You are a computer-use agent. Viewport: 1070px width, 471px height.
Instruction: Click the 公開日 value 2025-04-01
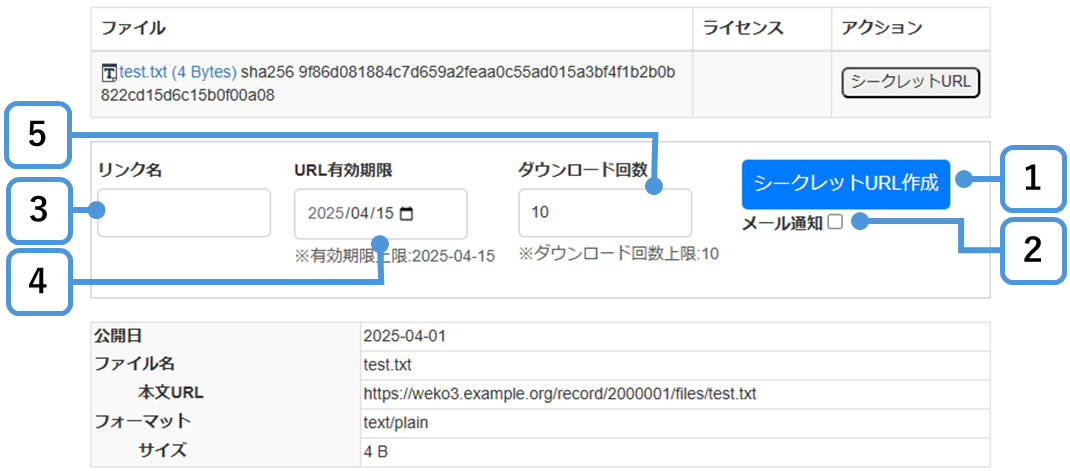pyautogui.click(x=404, y=336)
